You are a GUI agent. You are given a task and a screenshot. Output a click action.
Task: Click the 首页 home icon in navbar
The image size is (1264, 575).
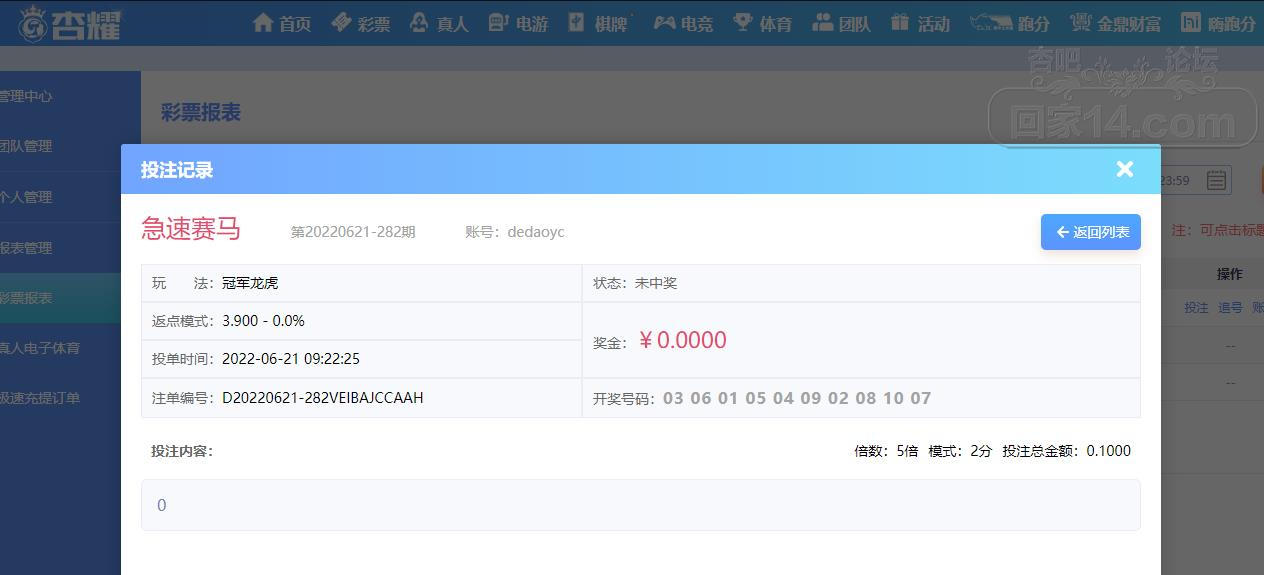(264, 23)
